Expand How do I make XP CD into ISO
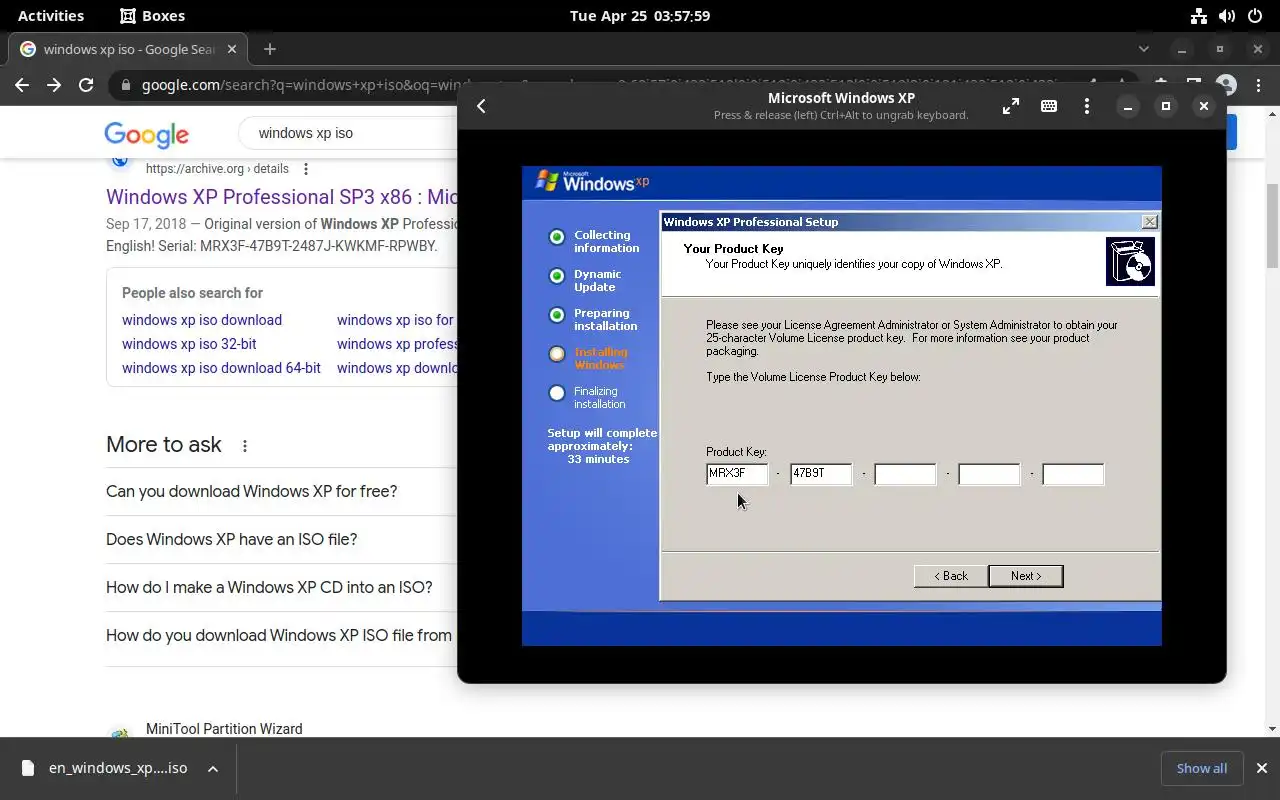1280x800 pixels. tap(281, 587)
